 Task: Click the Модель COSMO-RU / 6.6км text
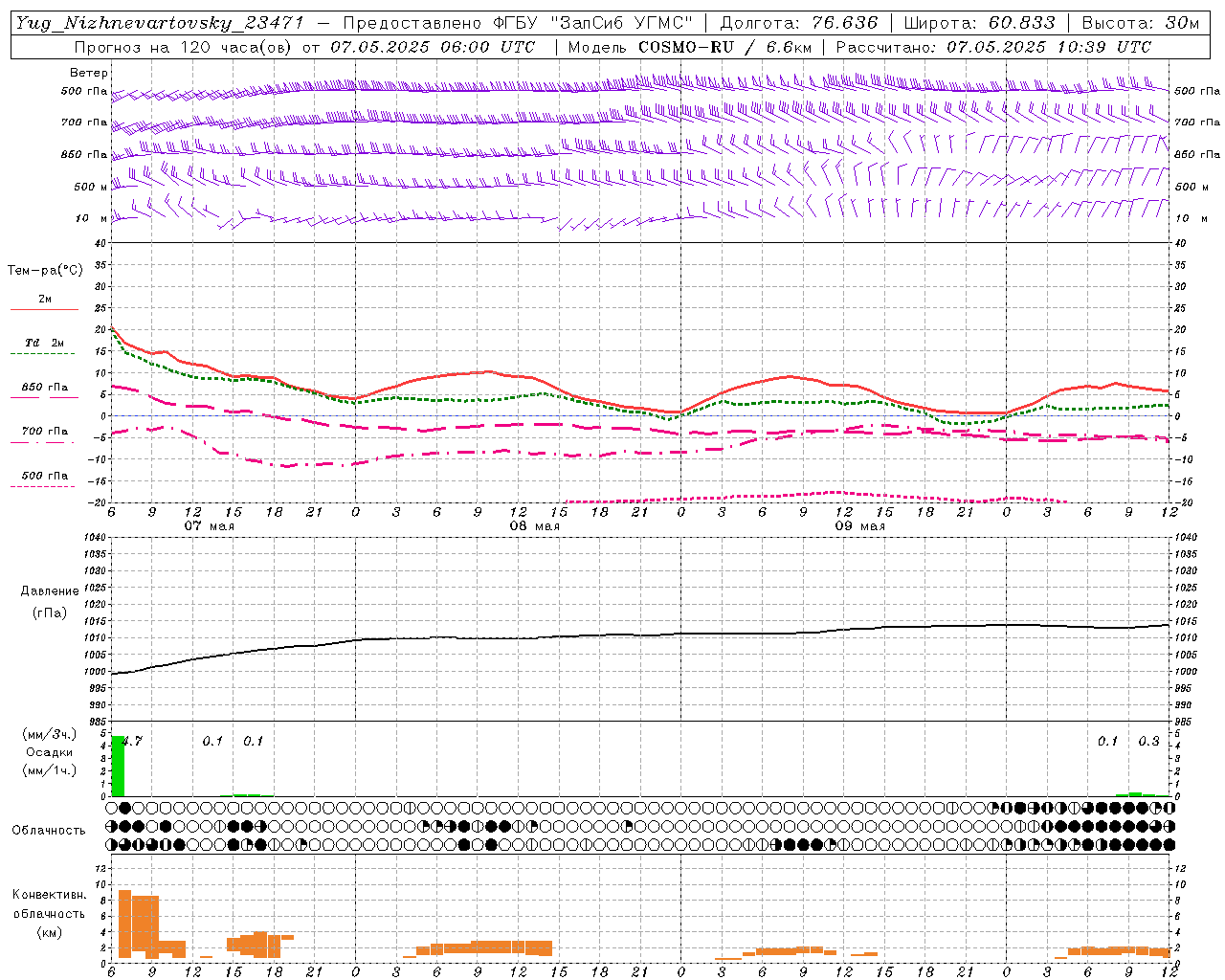689,47
